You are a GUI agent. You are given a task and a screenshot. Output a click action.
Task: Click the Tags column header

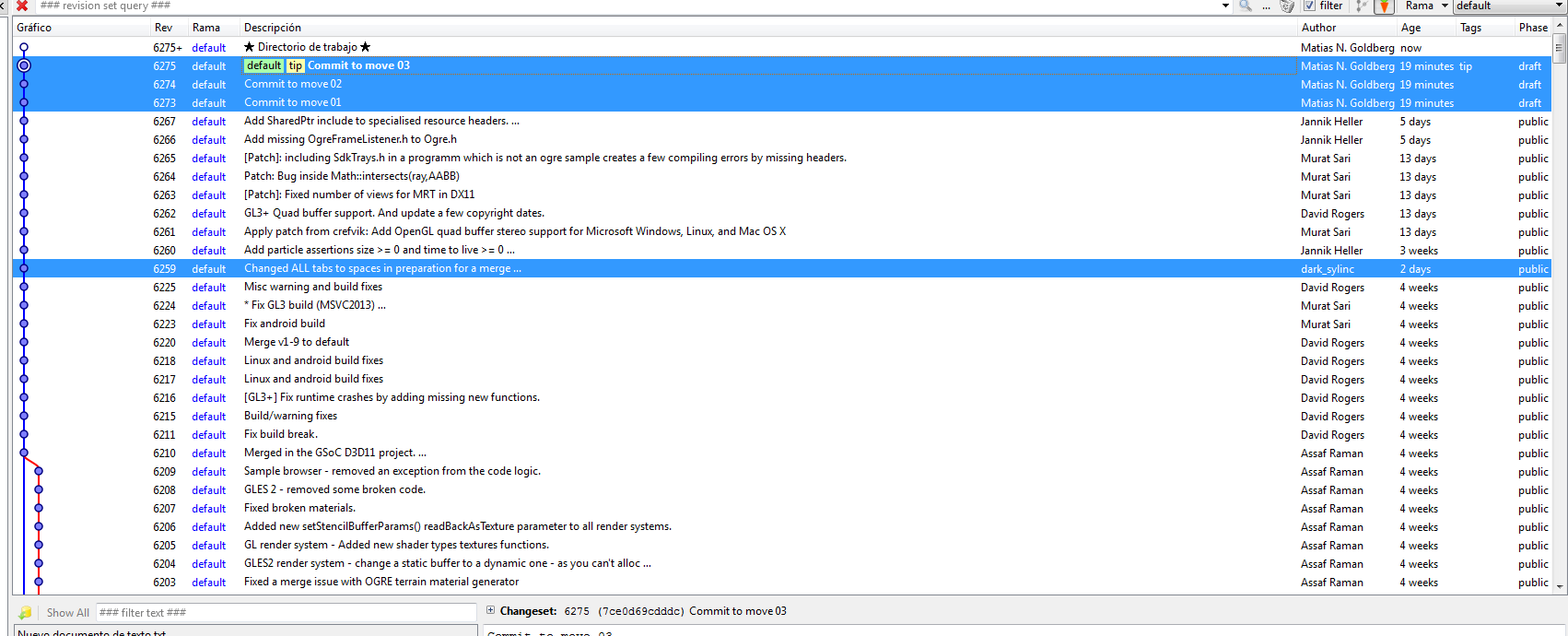click(1485, 28)
